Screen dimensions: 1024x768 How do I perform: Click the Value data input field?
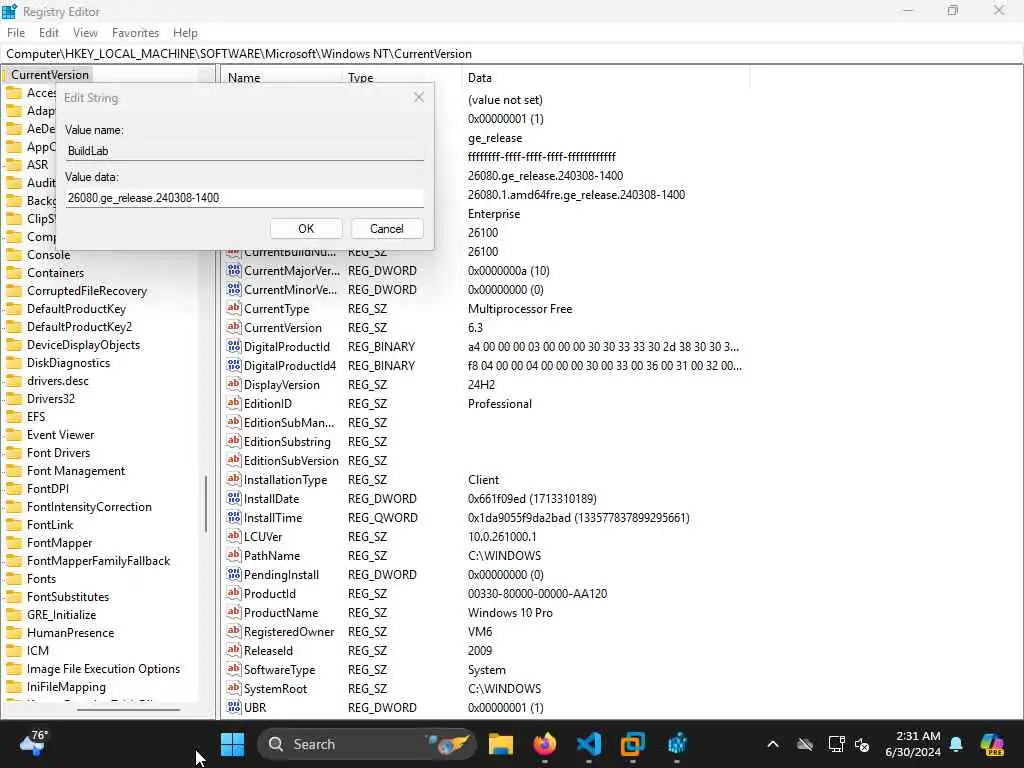point(244,197)
